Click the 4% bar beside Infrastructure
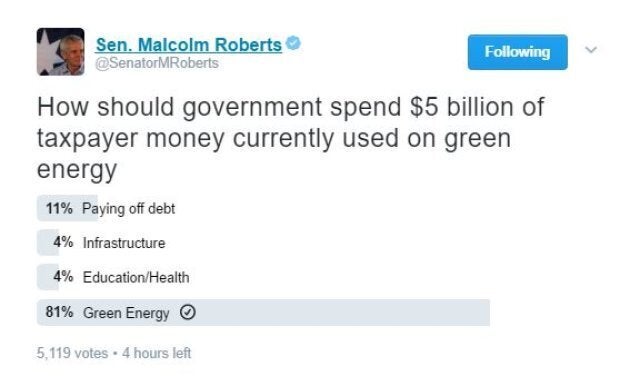Screen dimensions: 630x386 (48, 243)
